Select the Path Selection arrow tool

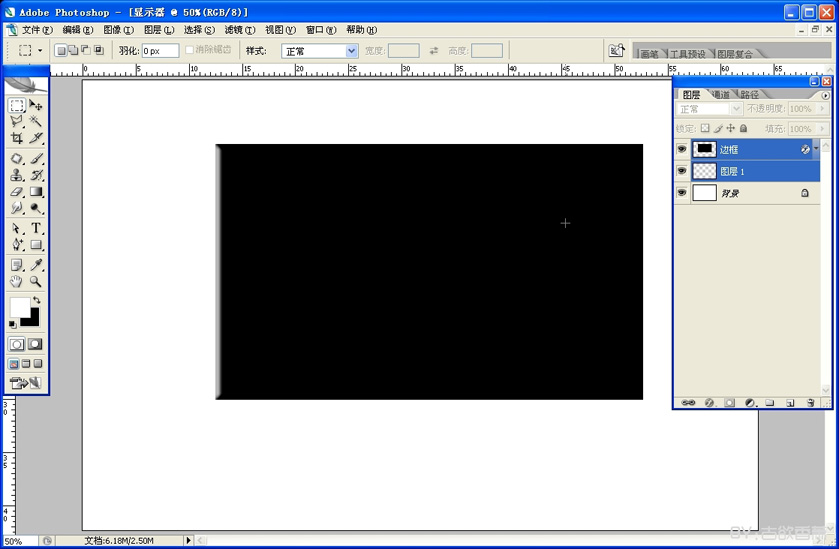pyautogui.click(x=17, y=228)
